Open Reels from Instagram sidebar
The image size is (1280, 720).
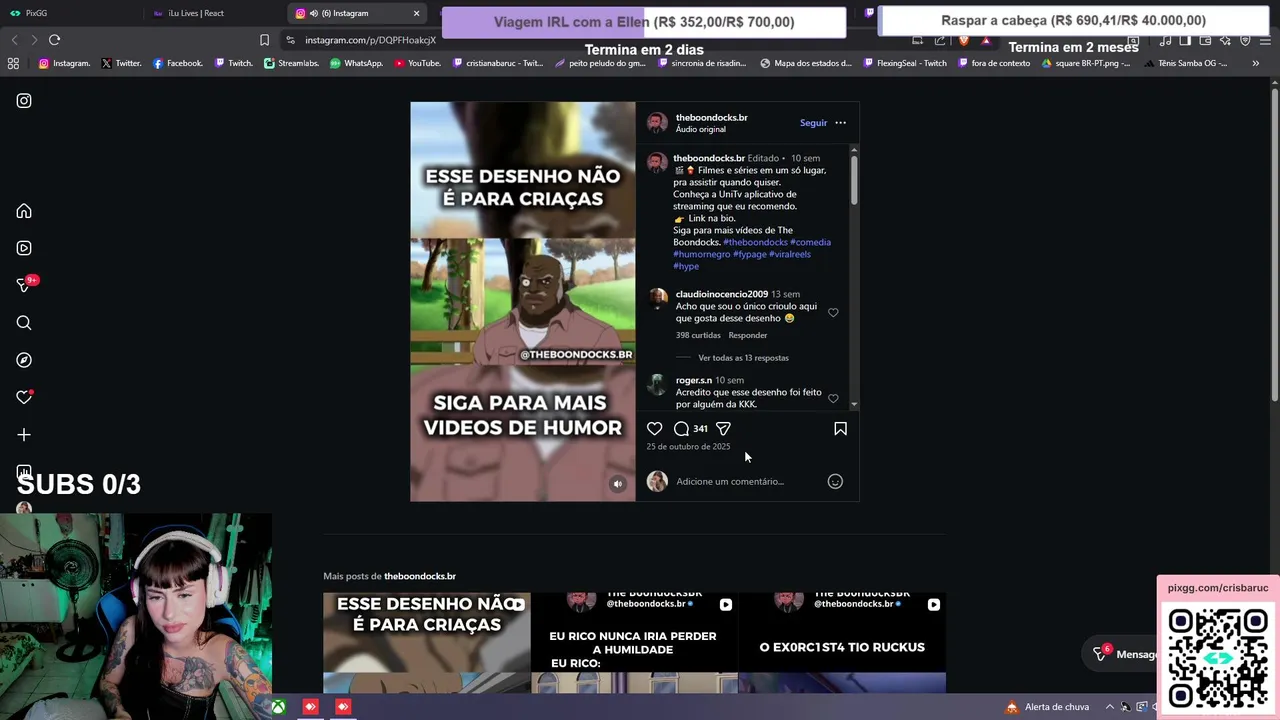pyautogui.click(x=24, y=248)
